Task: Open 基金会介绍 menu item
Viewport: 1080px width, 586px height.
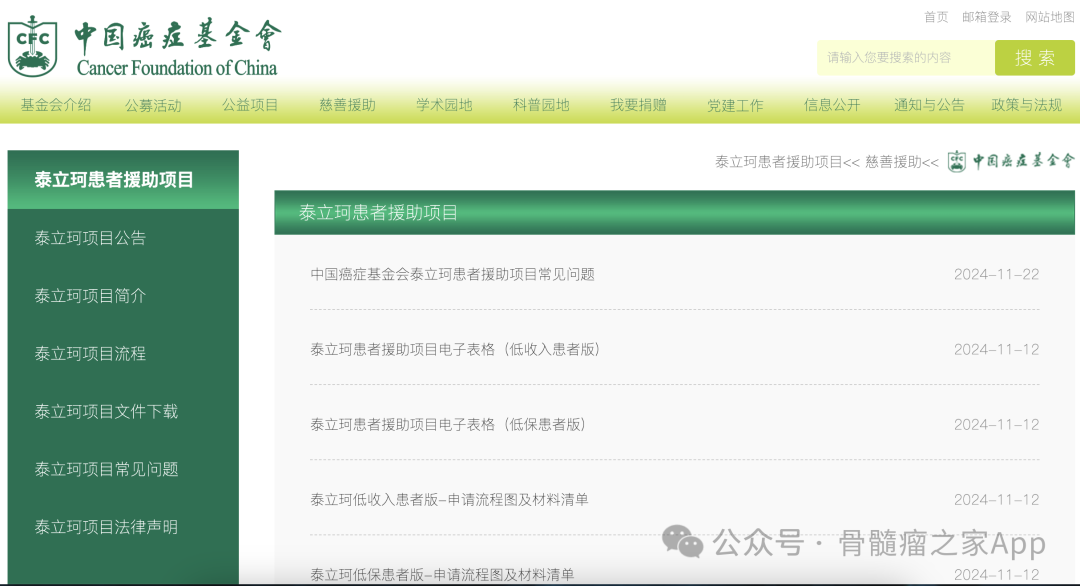Action: [56, 105]
